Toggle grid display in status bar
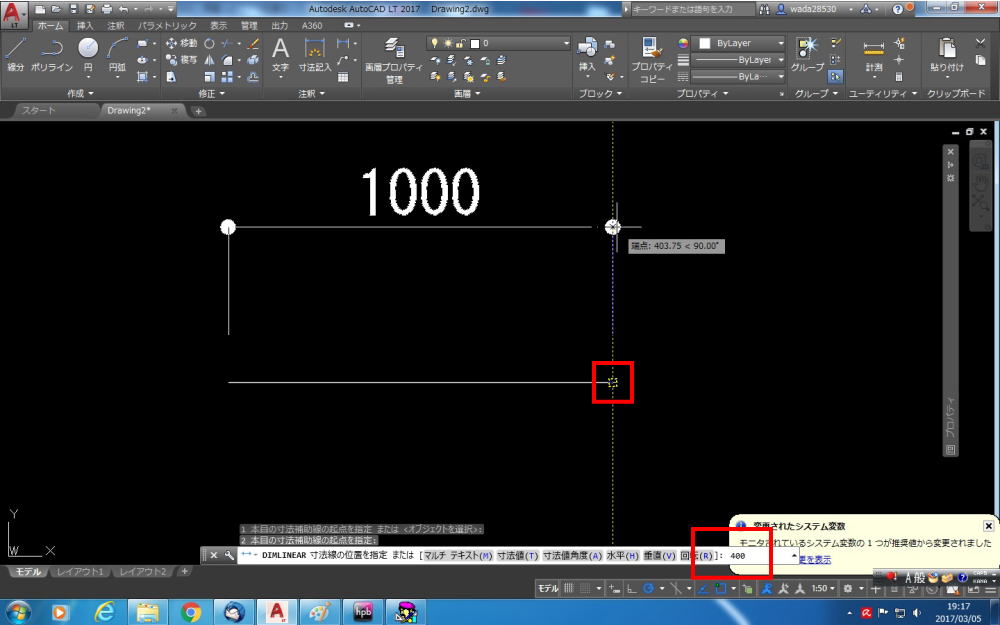This screenshot has height=625, width=1000. [x=568, y=589]
